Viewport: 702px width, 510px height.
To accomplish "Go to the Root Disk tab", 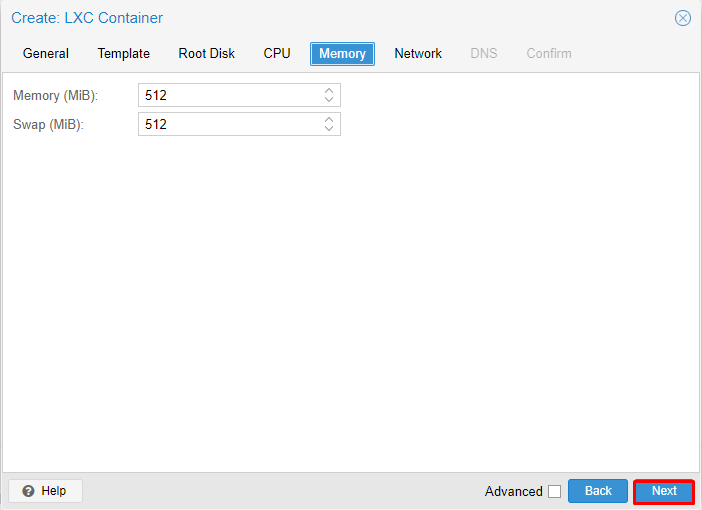I will [206, 54].
